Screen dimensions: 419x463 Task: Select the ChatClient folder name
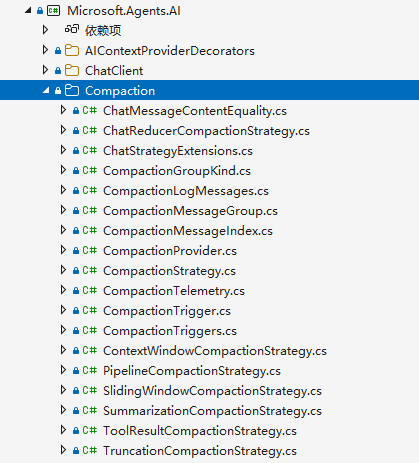[114, 71]
